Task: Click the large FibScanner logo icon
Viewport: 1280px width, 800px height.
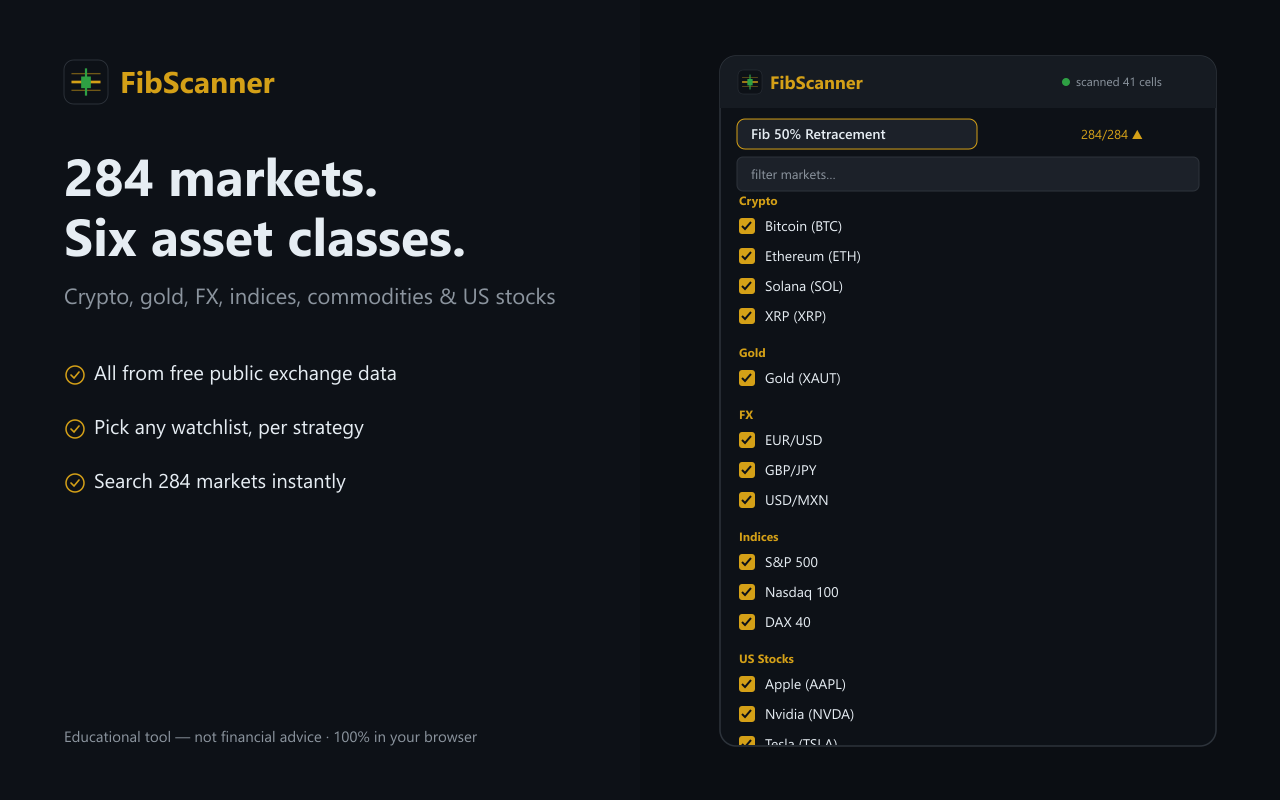Action: coord(86,82)
